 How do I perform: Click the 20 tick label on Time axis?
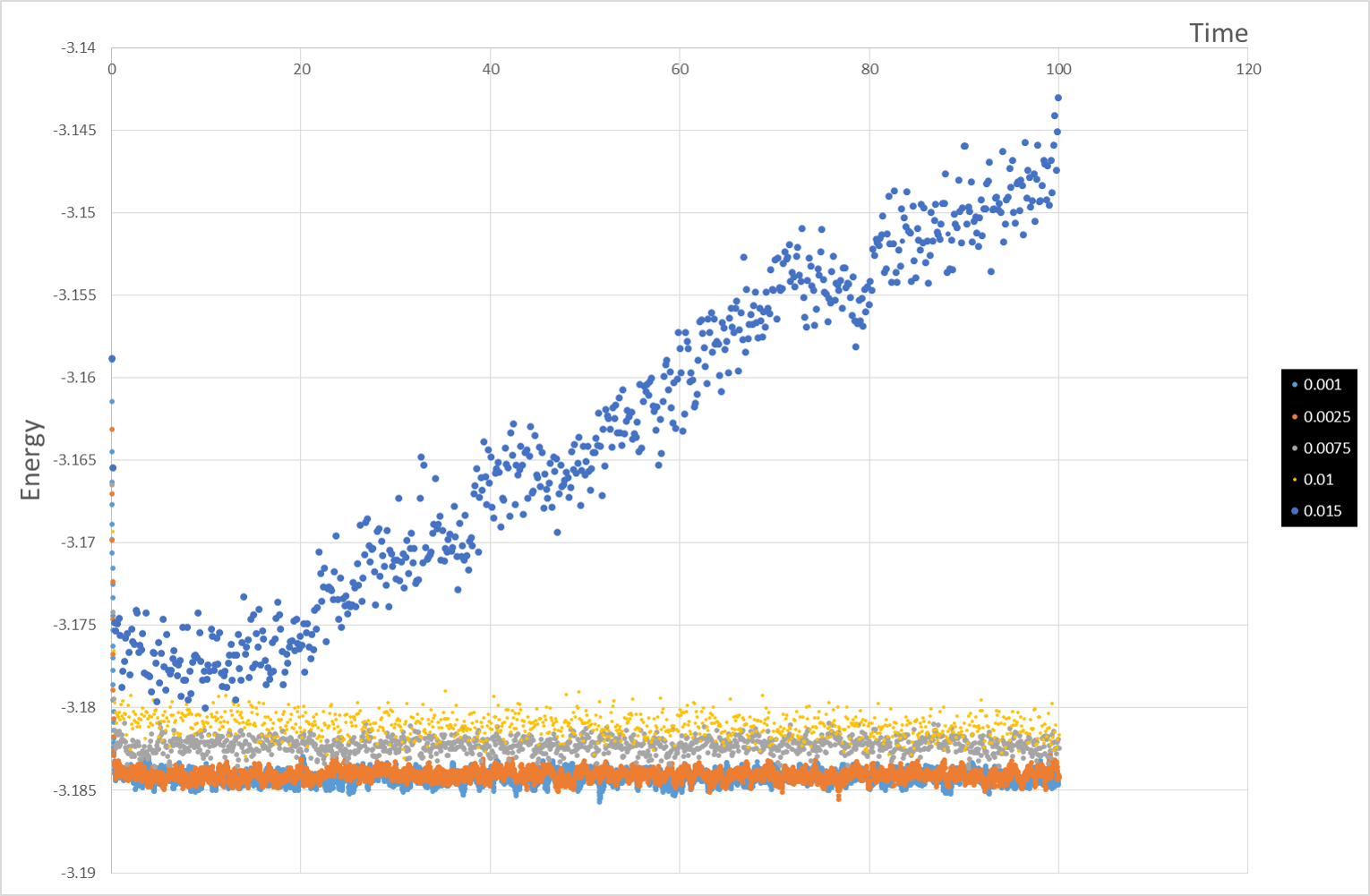(302, 70)
